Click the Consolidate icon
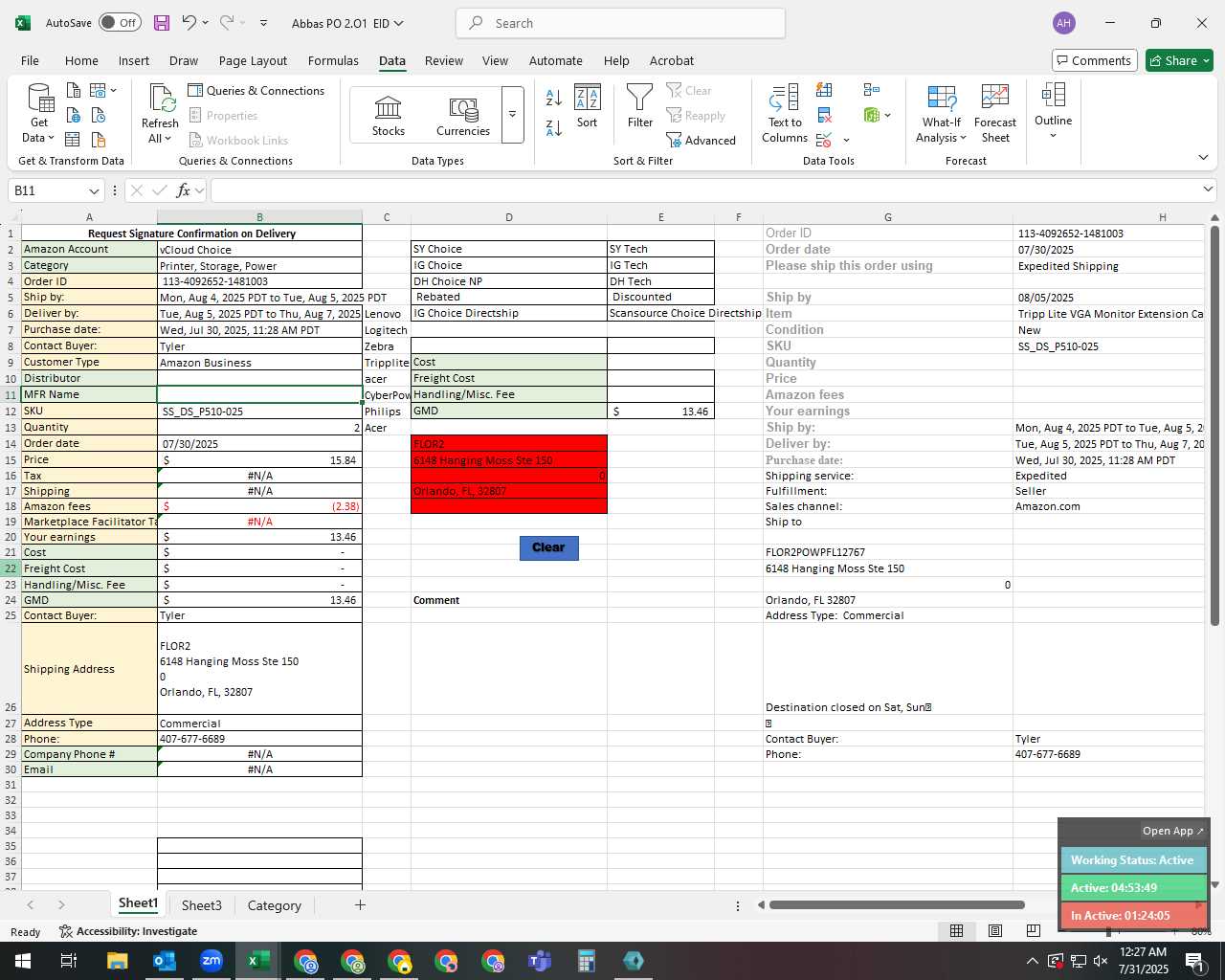The height and width of the screenshot is (980, 1225). coord(871,91)
